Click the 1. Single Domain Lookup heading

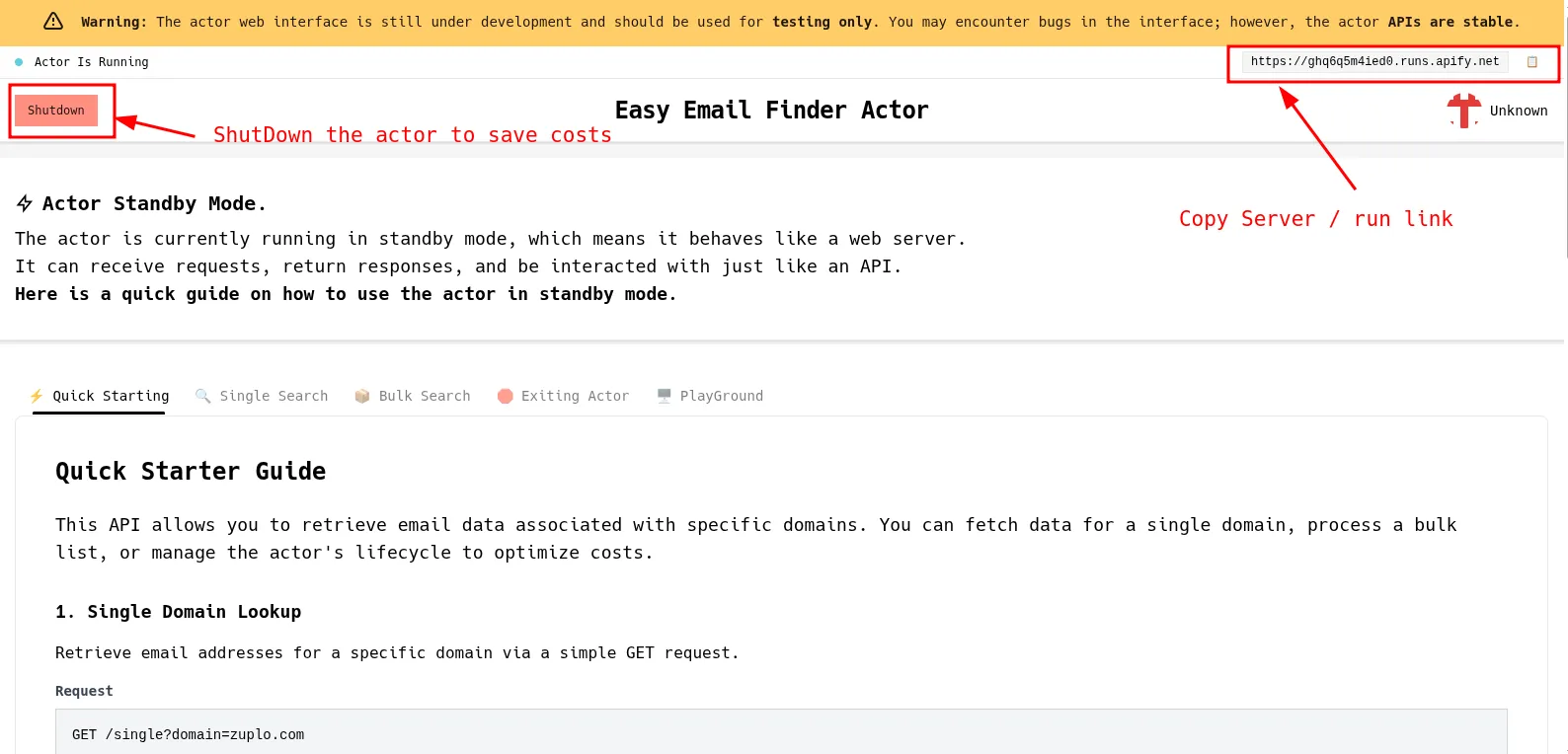pyautogui.click(x=179, y=612)
